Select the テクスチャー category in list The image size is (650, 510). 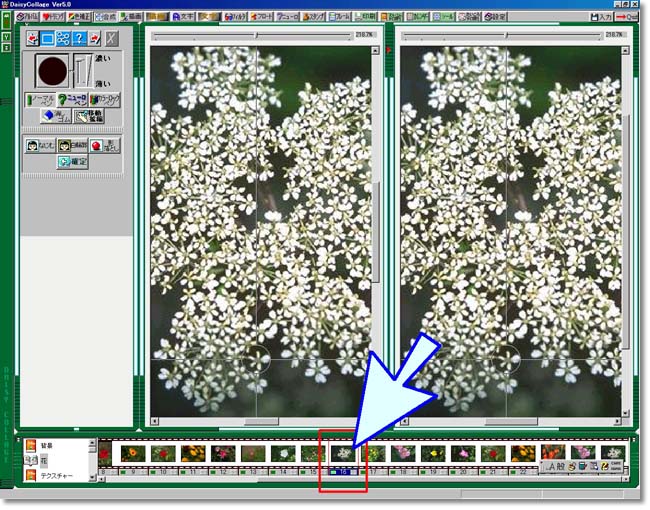57,476
